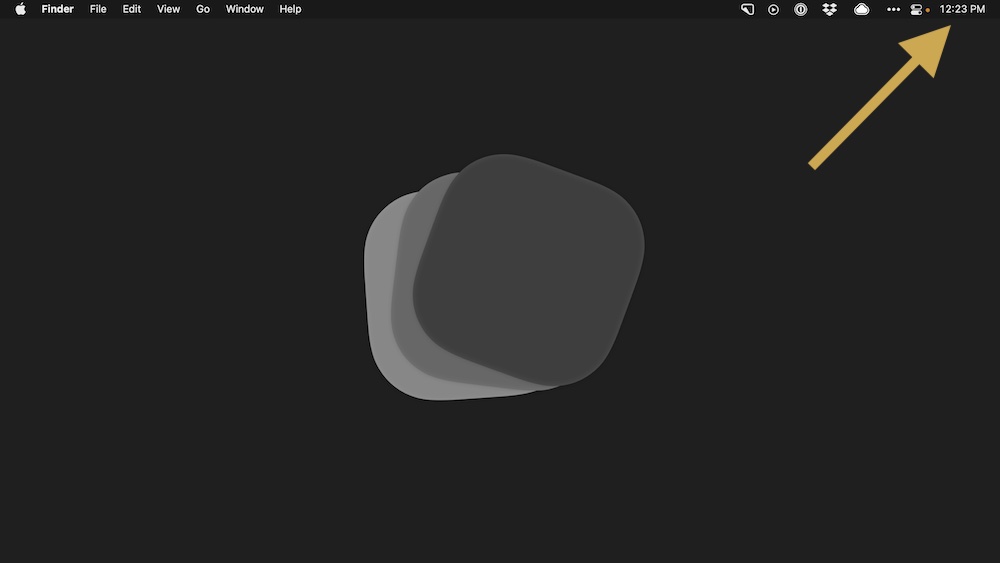
Task: Open the Window menu
Action: [244, 9]
